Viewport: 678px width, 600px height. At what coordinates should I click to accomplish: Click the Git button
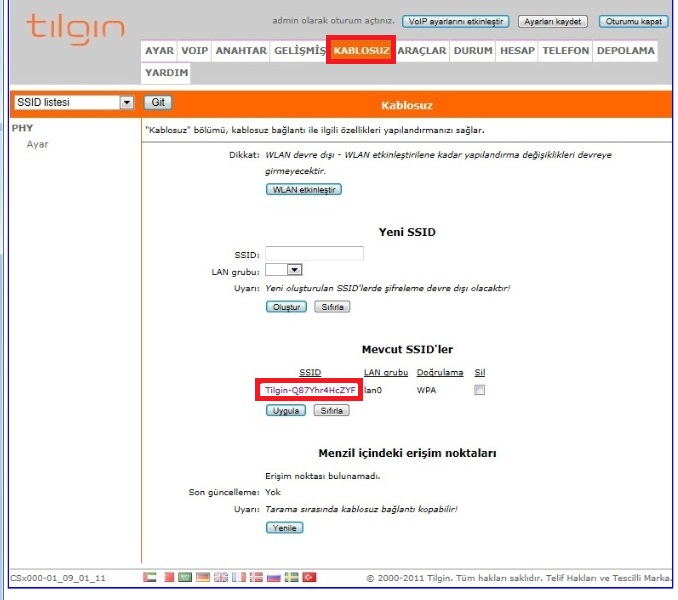point(158,102)
